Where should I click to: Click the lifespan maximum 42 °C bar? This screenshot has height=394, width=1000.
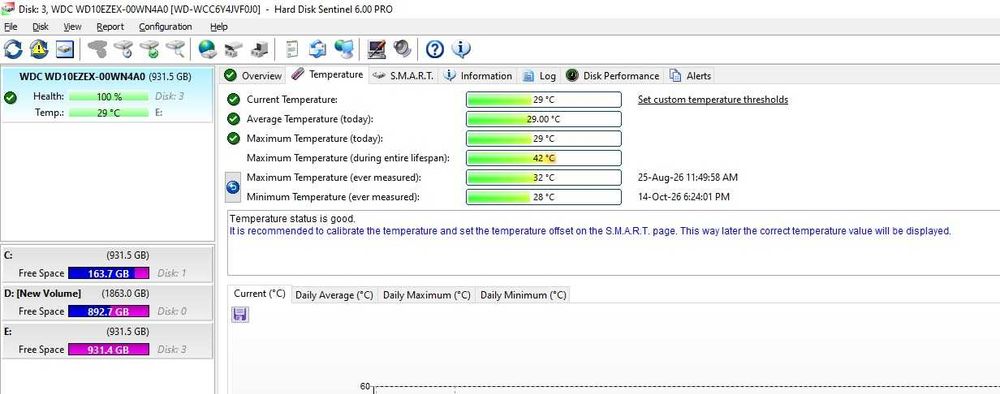point(544,158)
